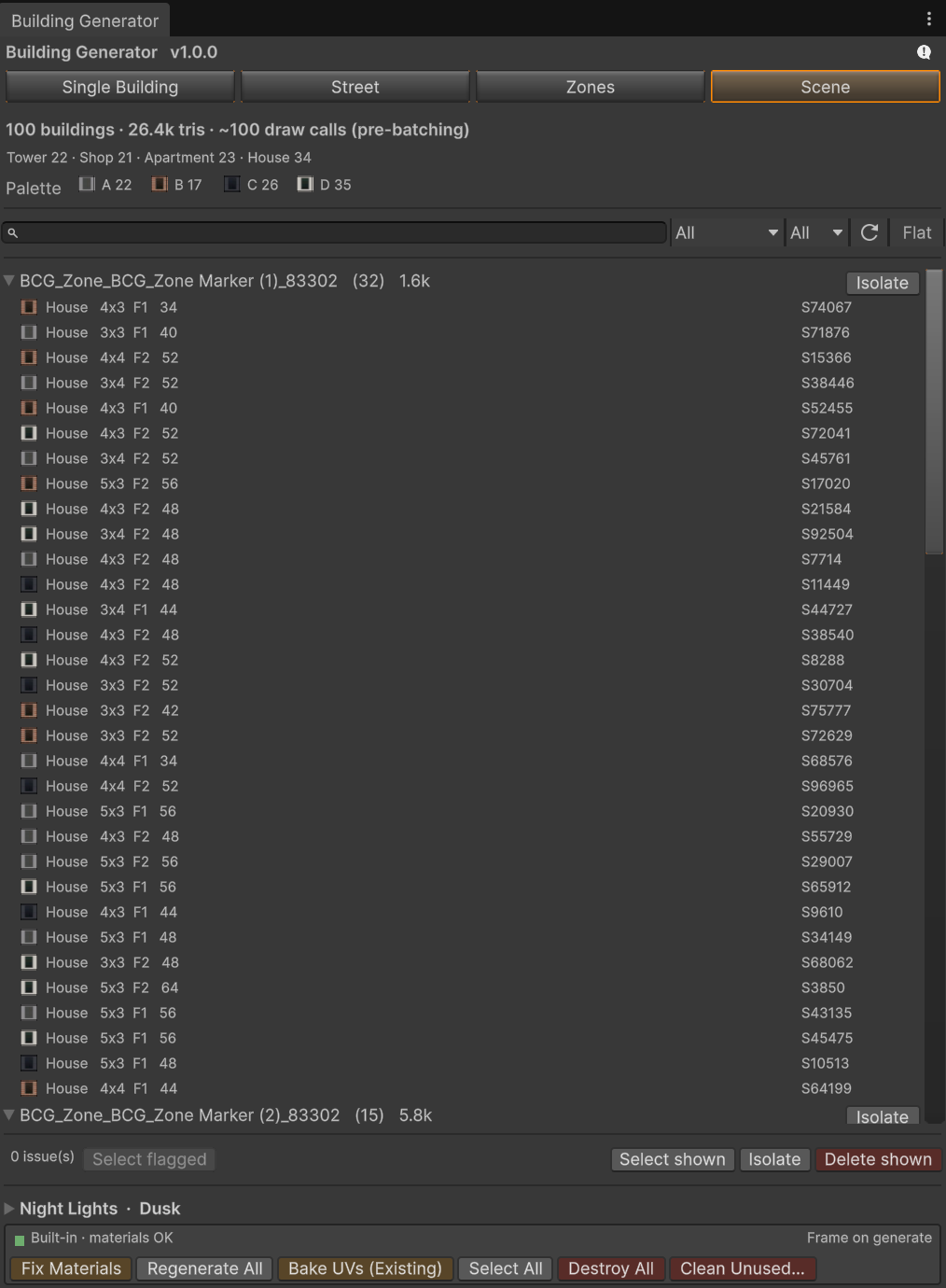Screen dimensions: 946x1288
Task: Click Isolate for Zone Marker (2) group
Action: (x=883, y=1116)
